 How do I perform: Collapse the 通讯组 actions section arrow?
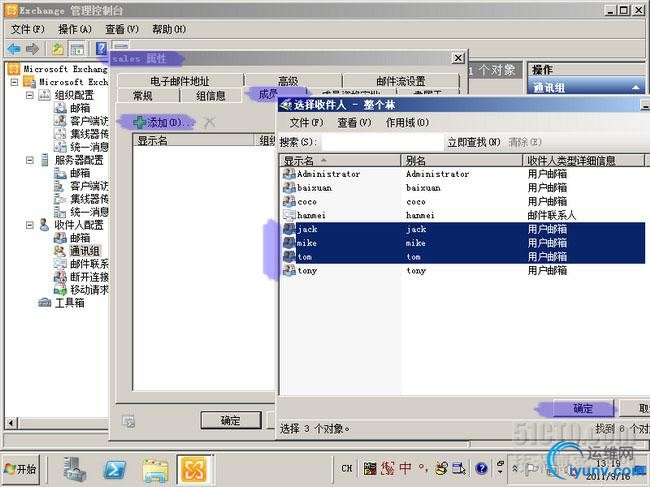635,87
